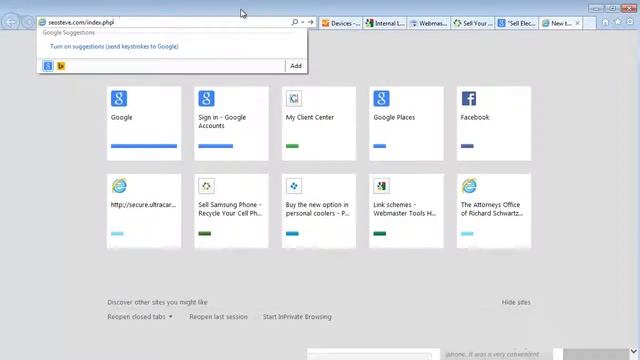Open The Attorneys Office of Richard Schwartz

point(492,209)
